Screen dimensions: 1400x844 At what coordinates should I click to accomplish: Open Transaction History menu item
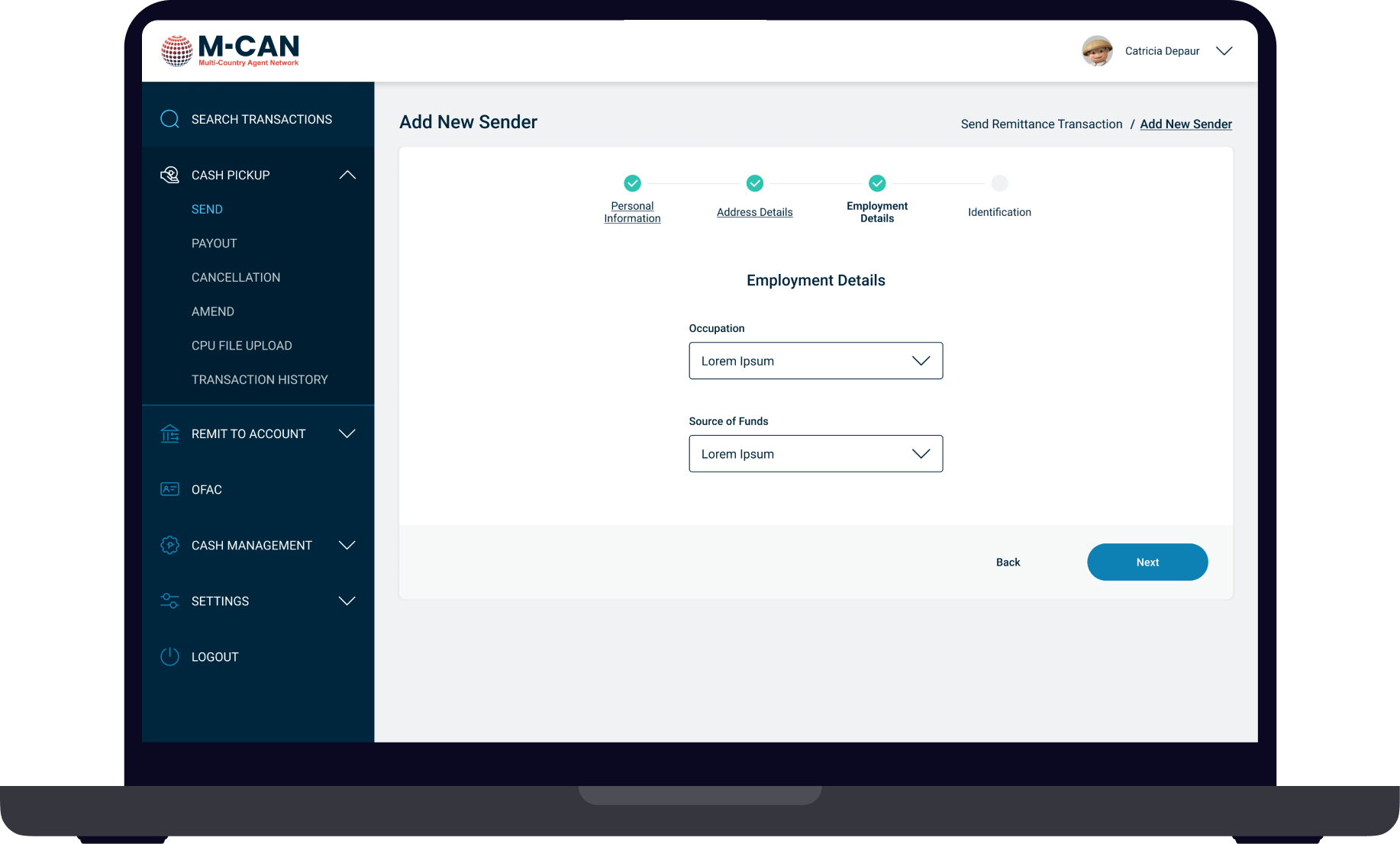tap(260, 379)
